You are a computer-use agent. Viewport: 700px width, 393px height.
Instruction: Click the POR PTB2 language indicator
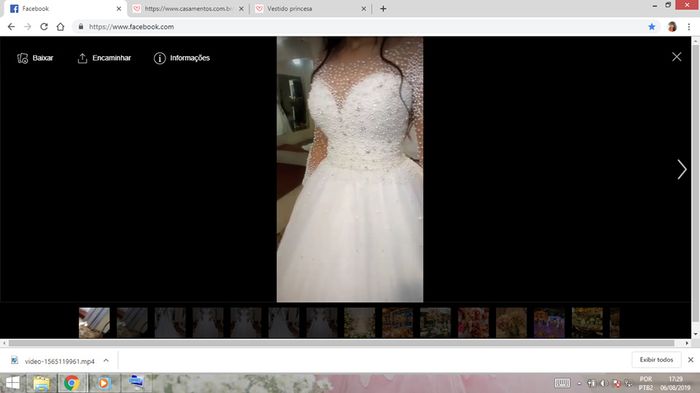point(646,383)
